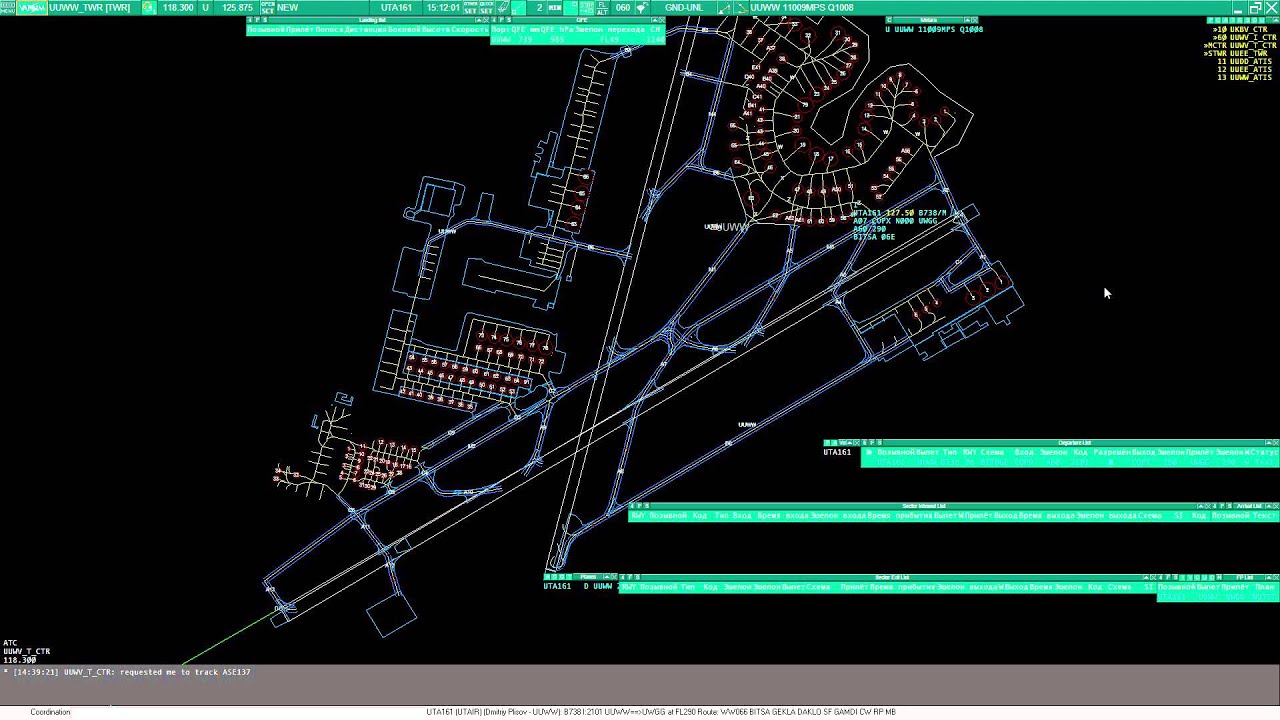Click the 060 altitude filter value

(623, 7)
